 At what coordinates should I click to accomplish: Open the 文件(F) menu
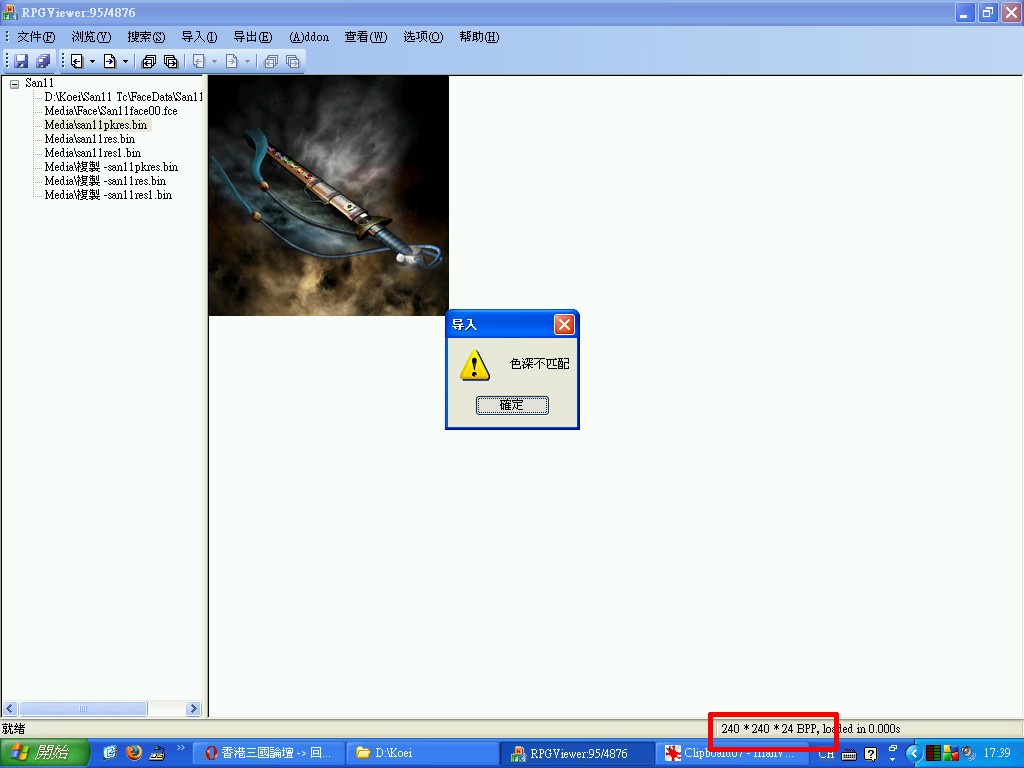coord(36,37)
